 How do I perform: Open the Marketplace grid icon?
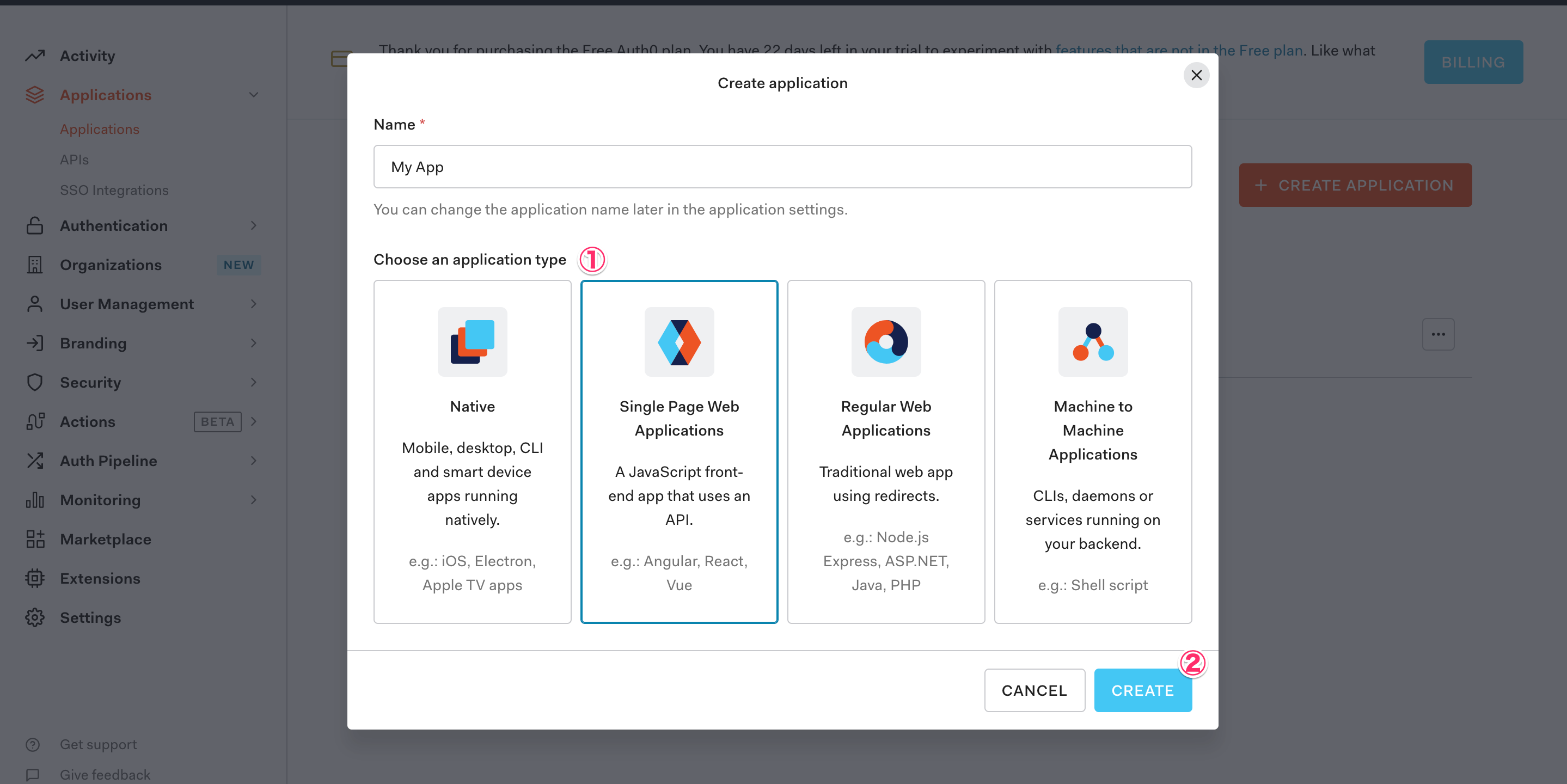pos(35,540)
